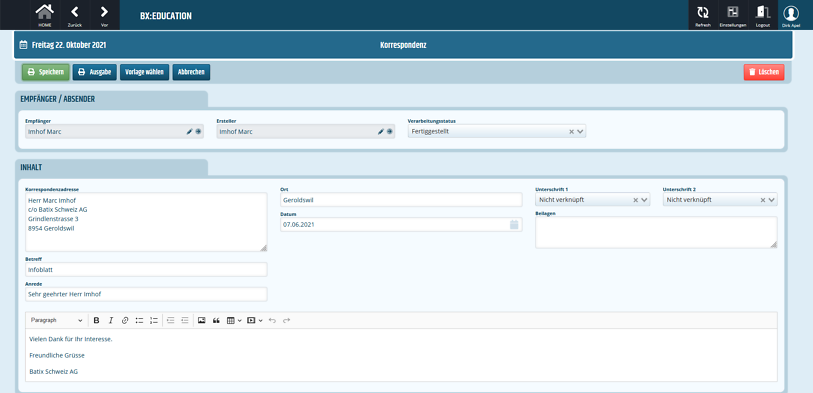Click the Speichern button

click(x=46, y=73)
